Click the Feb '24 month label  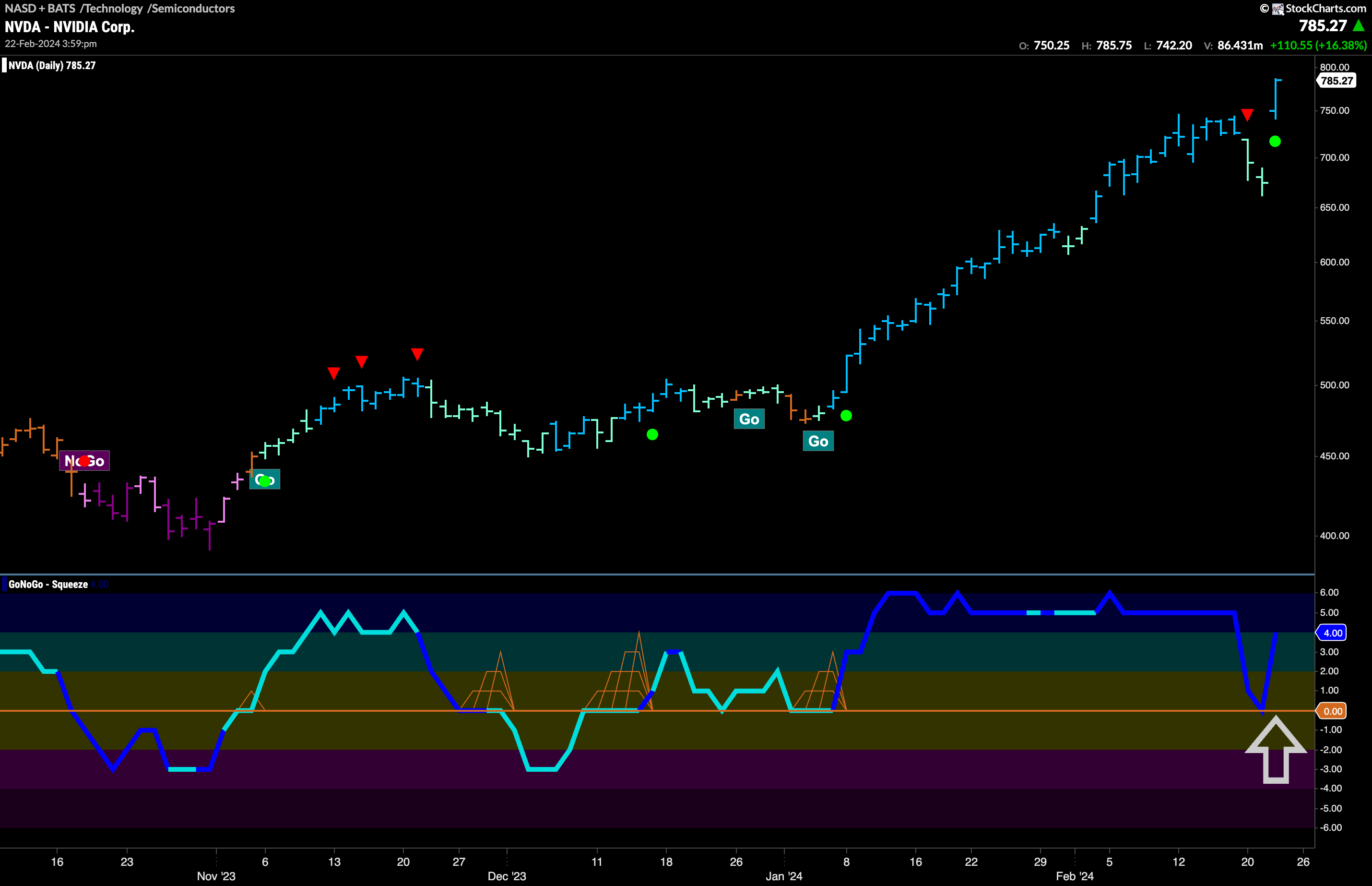1075,876
